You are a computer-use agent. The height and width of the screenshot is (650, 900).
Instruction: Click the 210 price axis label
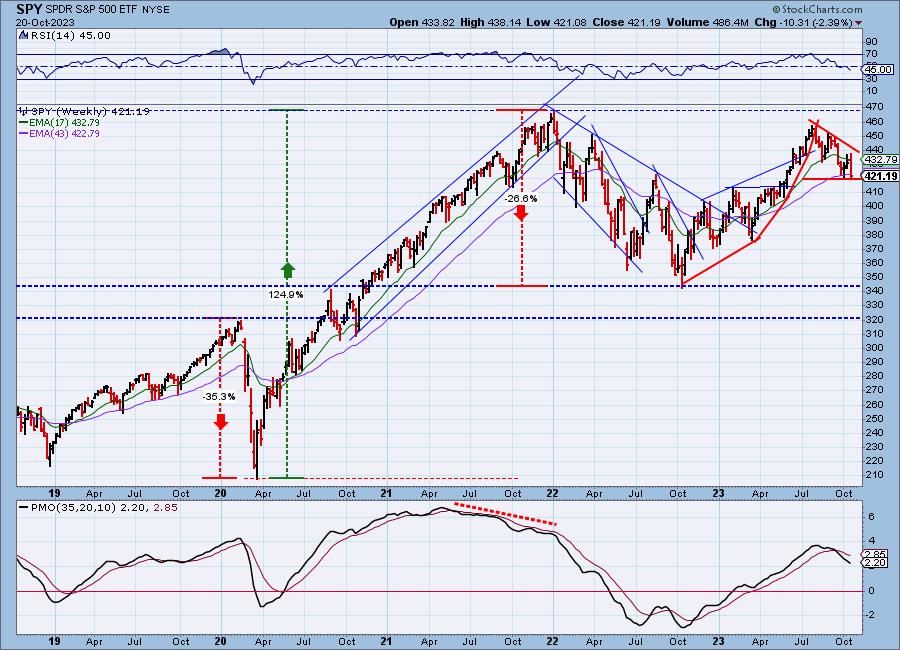click(x=875, y=475)
